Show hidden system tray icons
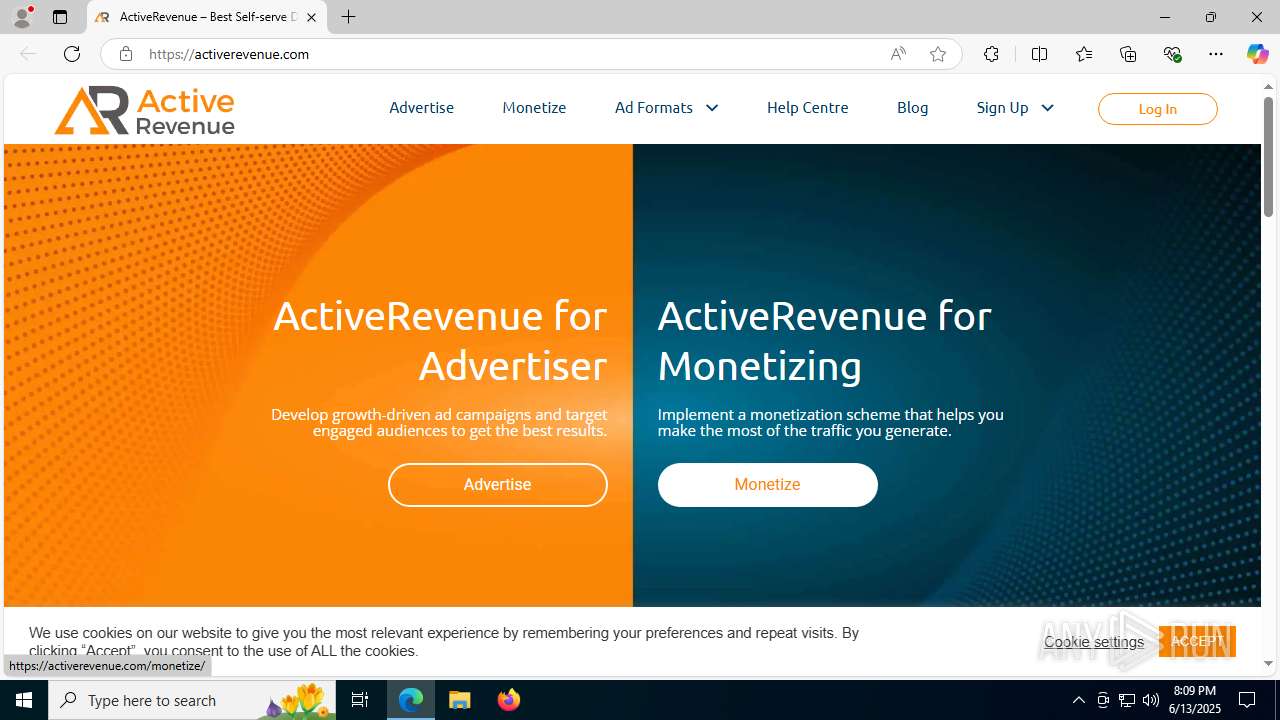This screenshot has height=720, width=1280. (1078, 700)
